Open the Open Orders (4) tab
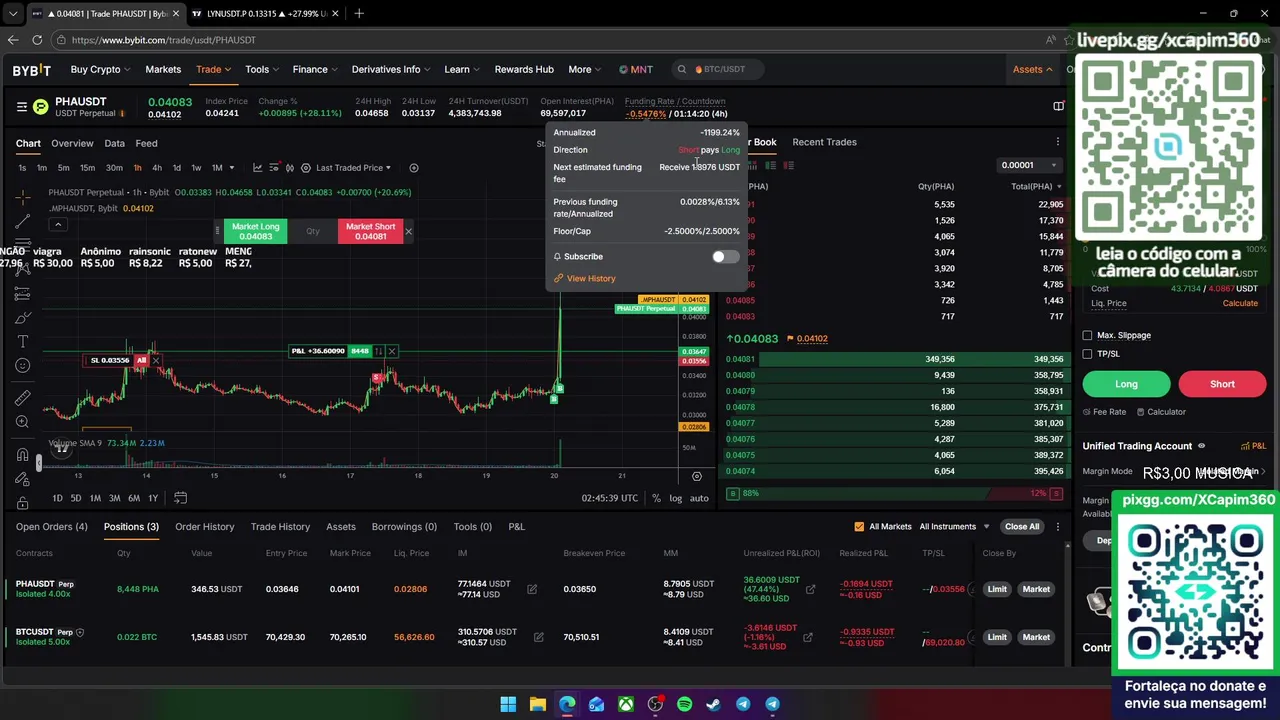Viewport: 1280px width, 720px height. 51,527
